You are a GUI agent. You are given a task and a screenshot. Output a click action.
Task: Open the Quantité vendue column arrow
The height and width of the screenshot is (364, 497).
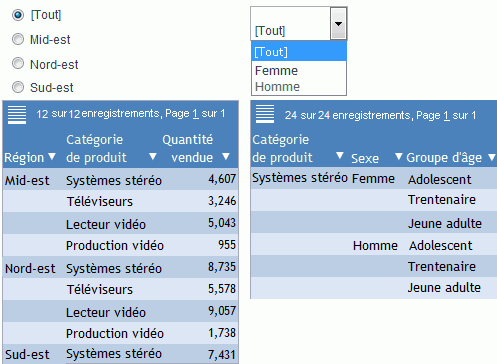coord(226,156)
